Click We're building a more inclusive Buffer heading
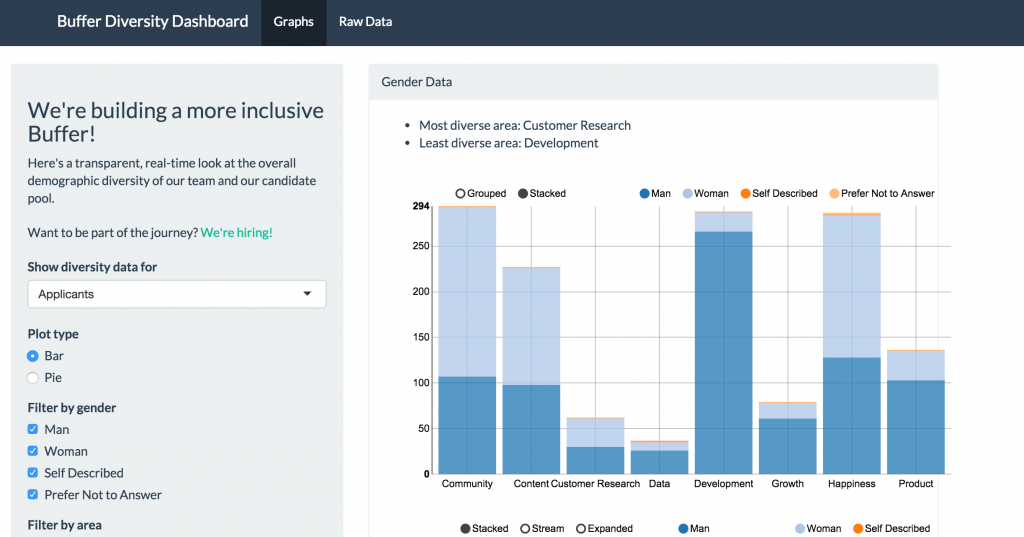This screenshot has height=537, width=1024. point(176,122)
